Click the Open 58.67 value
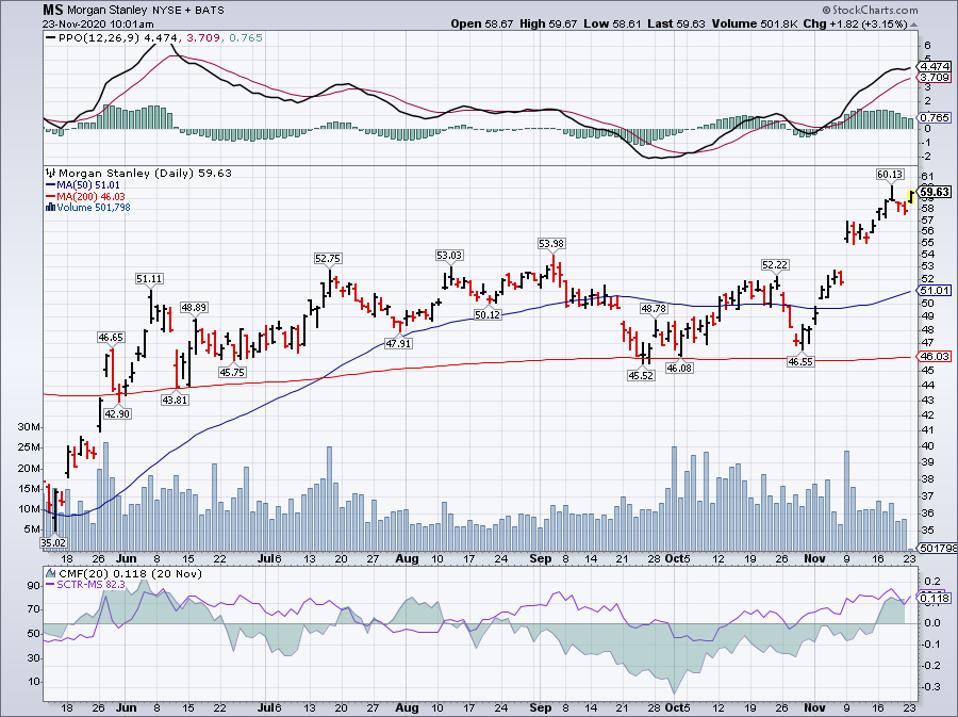 pos(483,24)
